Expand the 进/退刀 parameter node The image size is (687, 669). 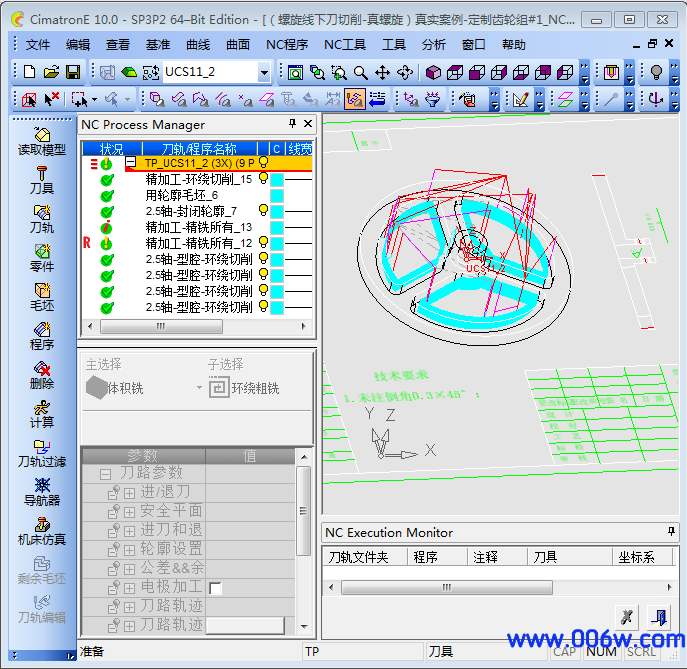129,493
